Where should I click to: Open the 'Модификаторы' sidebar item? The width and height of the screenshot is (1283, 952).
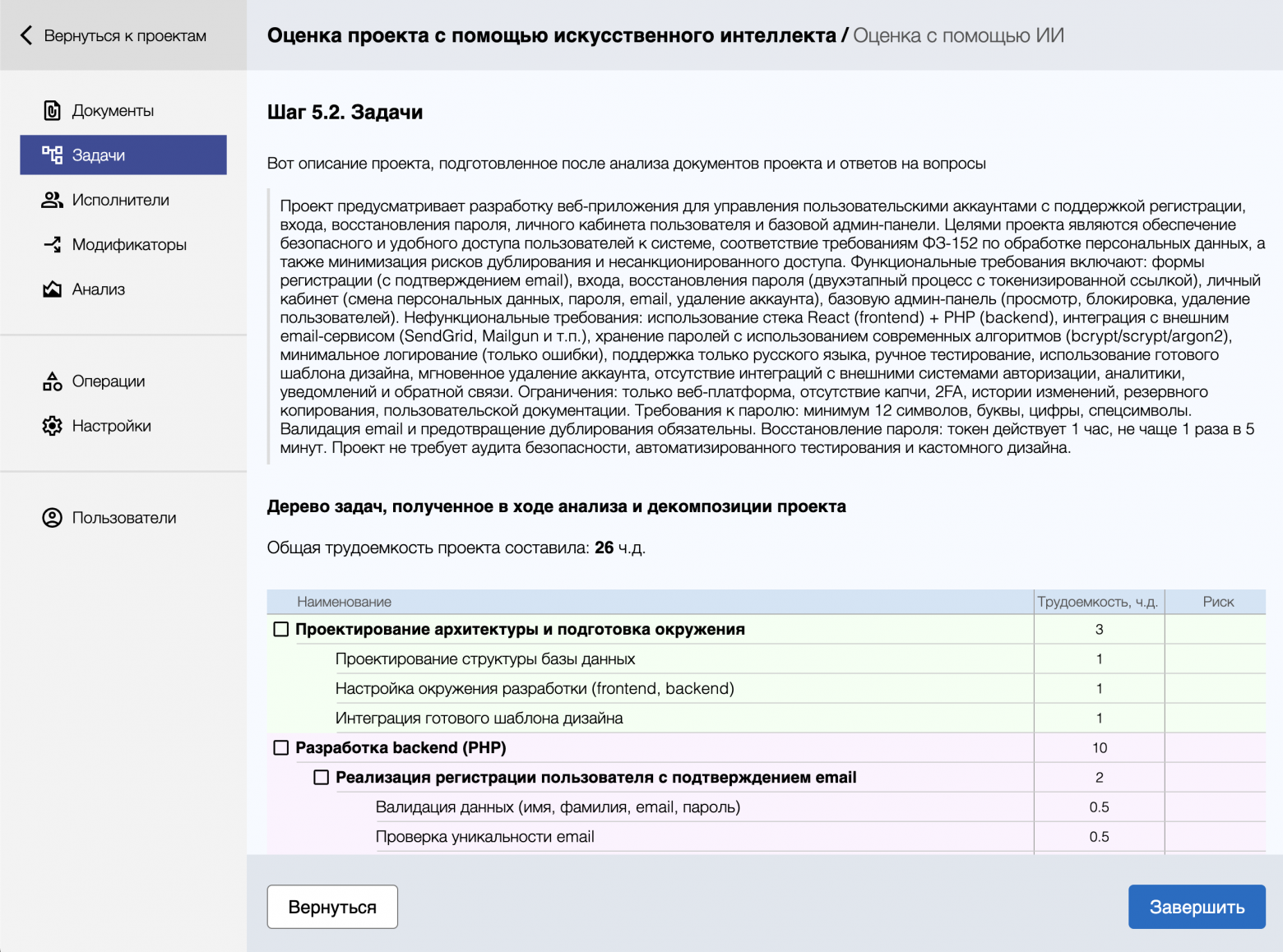coord(129,244)
